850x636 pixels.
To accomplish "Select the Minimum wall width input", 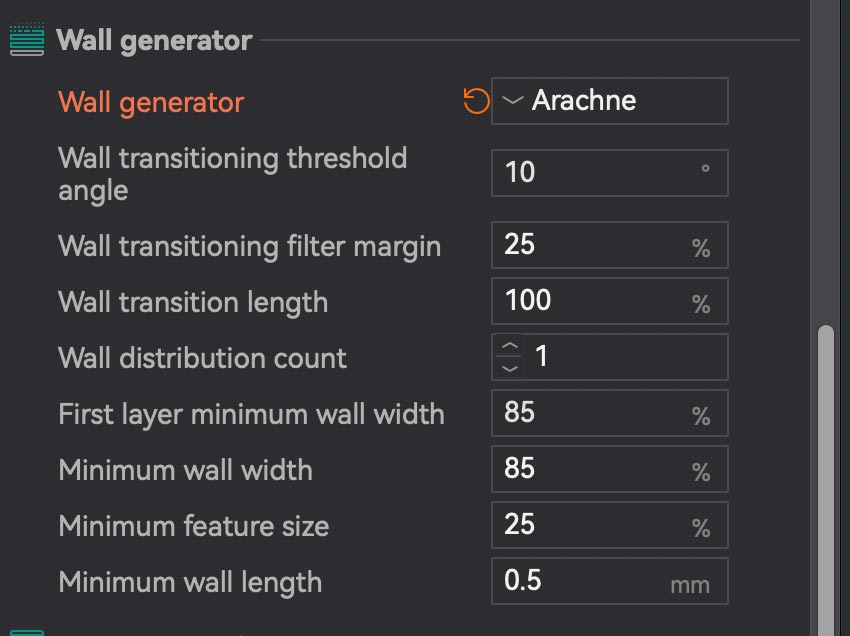I will pyautogui.click(x=596, y=469).
